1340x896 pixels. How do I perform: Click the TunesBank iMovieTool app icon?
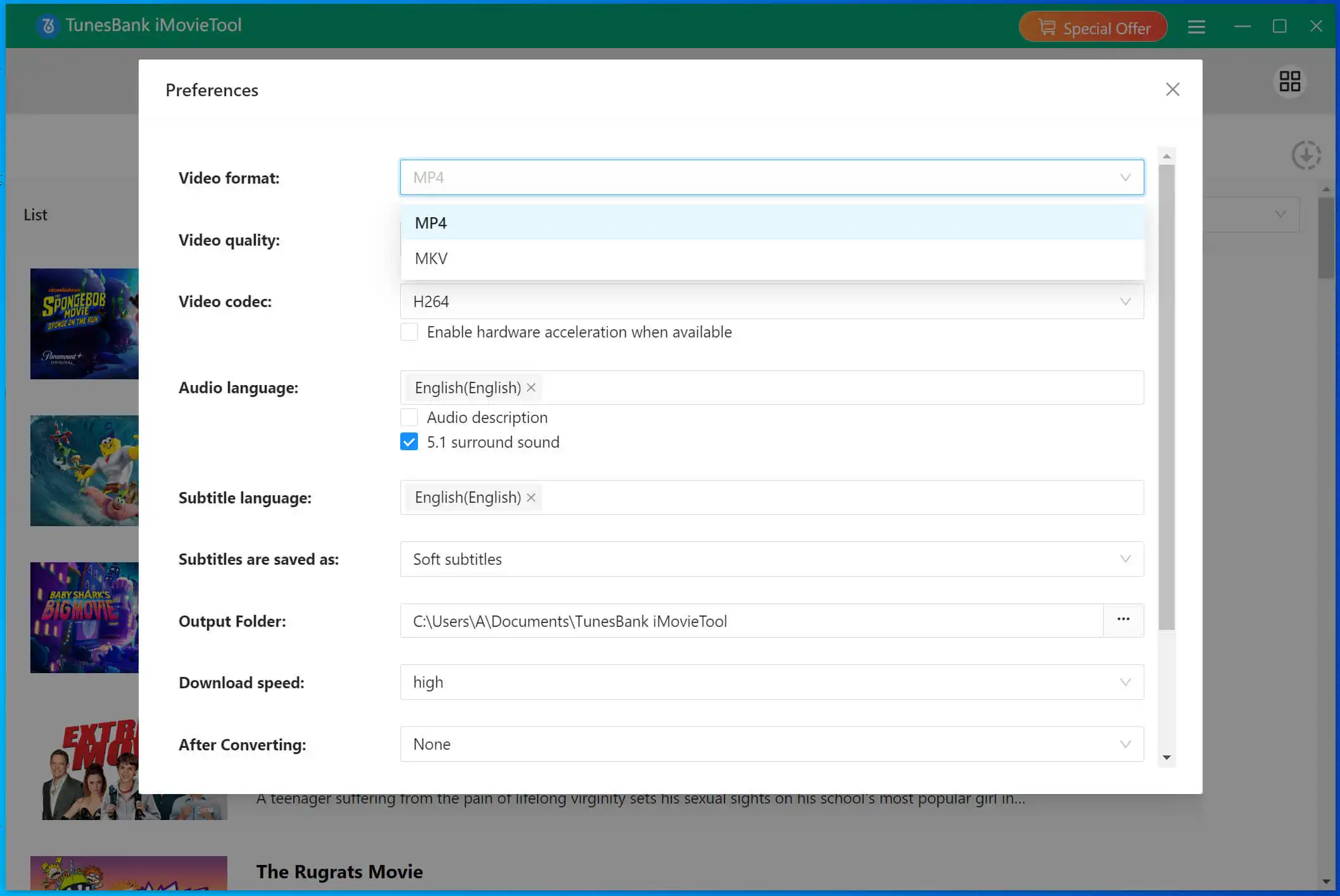click(x=46, y=25)
